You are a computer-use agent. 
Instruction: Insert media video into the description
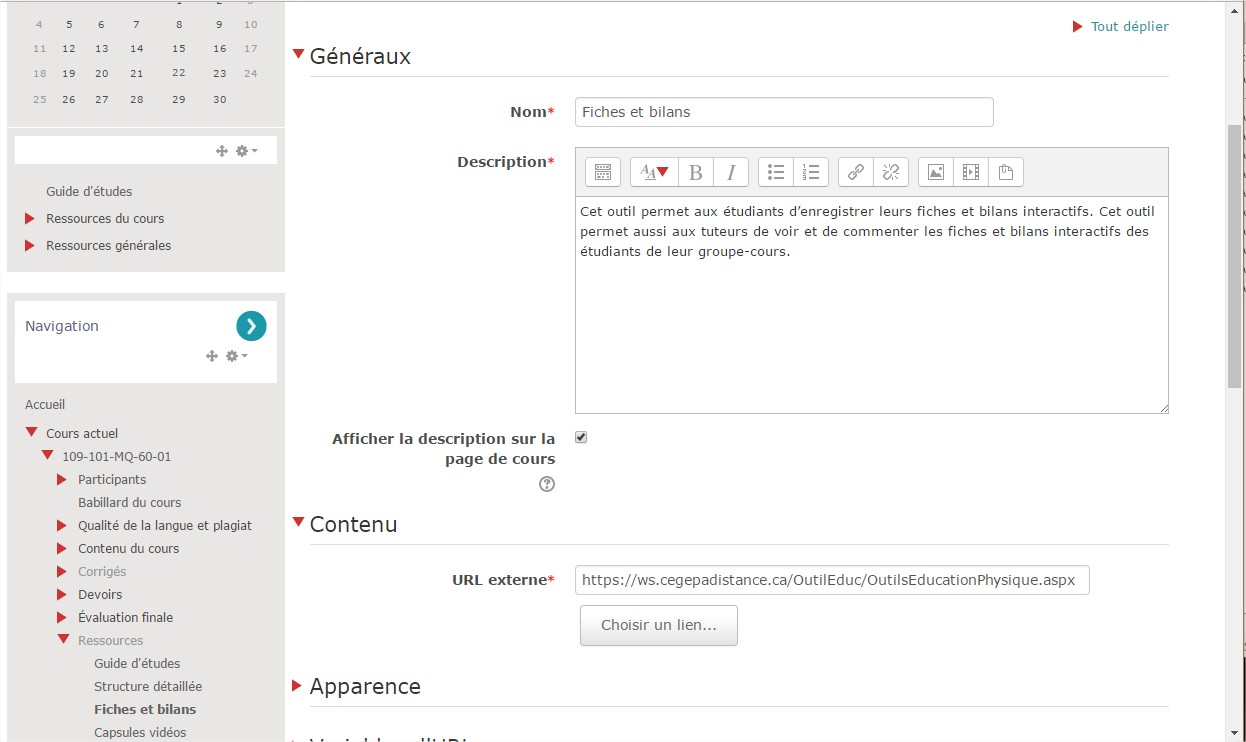970,172
